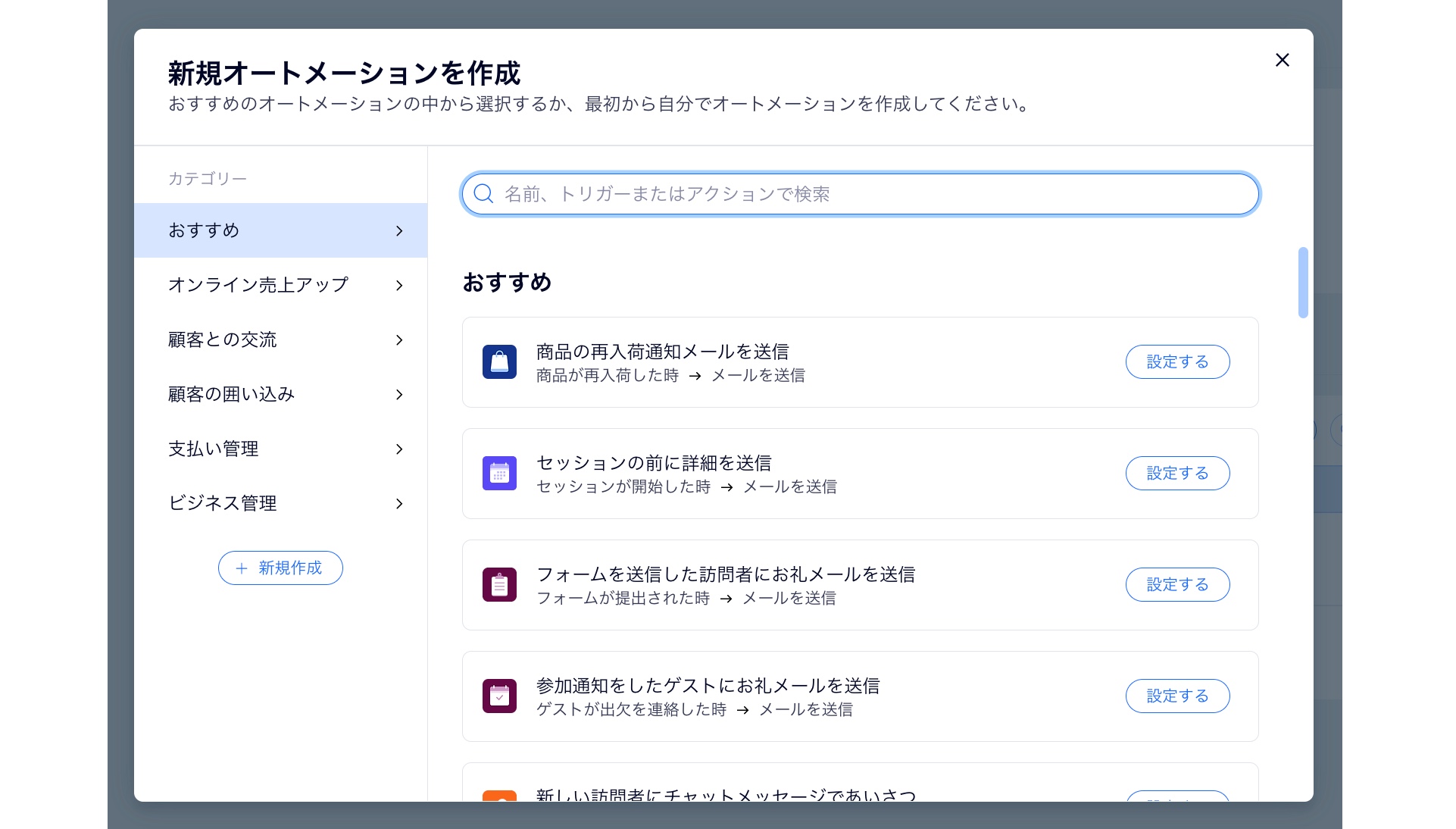This screenshot has width=1456, height=829.
Task: Expand the 顧客の囲い込み chevron
Action: point(399,395)
